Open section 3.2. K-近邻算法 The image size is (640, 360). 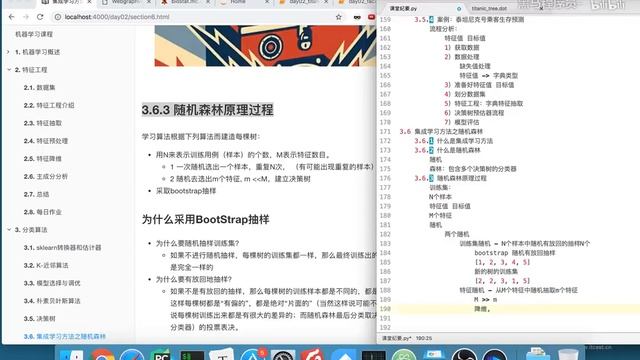[46, 265]
